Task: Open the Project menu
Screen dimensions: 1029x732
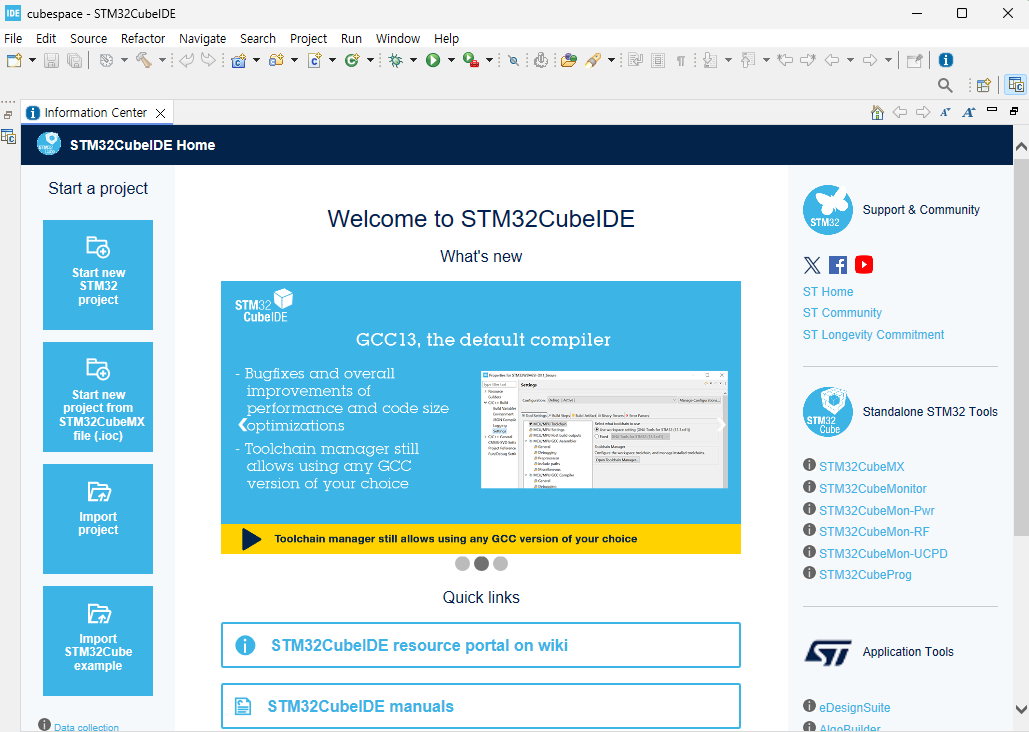Action: coord(308,39)
